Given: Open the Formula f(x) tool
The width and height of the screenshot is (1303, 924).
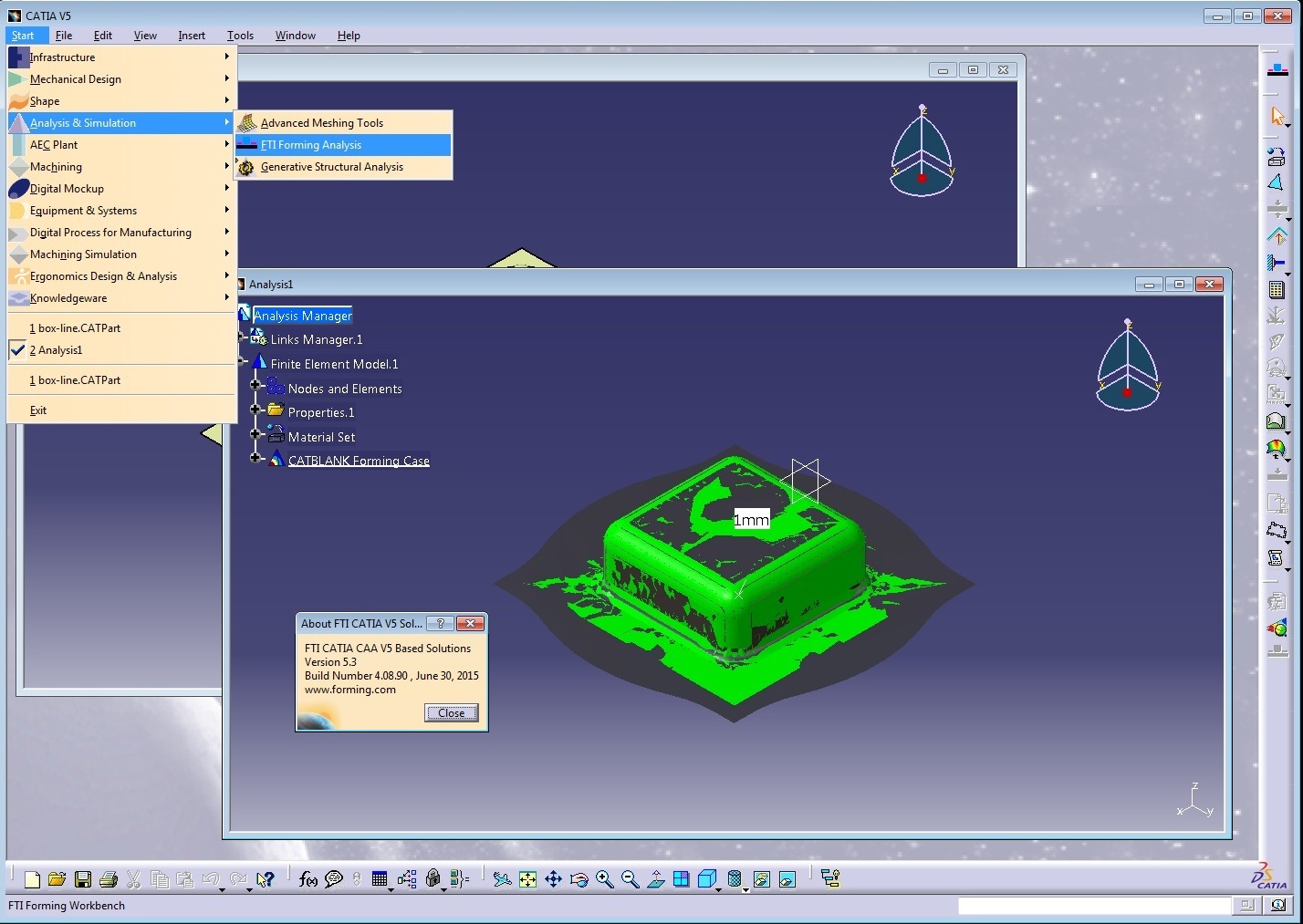Looking at the screenshot, I should coord(308,879).
